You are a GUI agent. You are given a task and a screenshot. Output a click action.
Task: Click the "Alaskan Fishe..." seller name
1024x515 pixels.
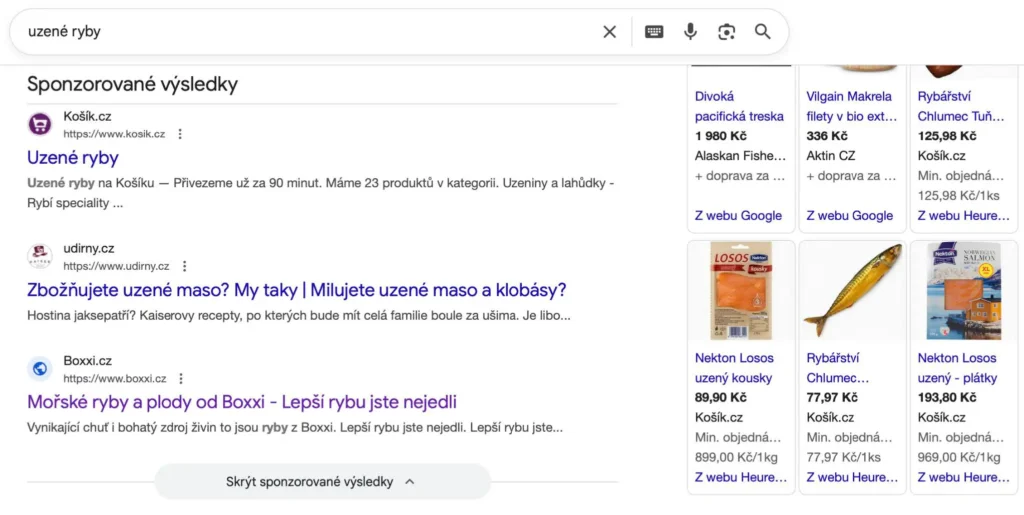point(741,156)
